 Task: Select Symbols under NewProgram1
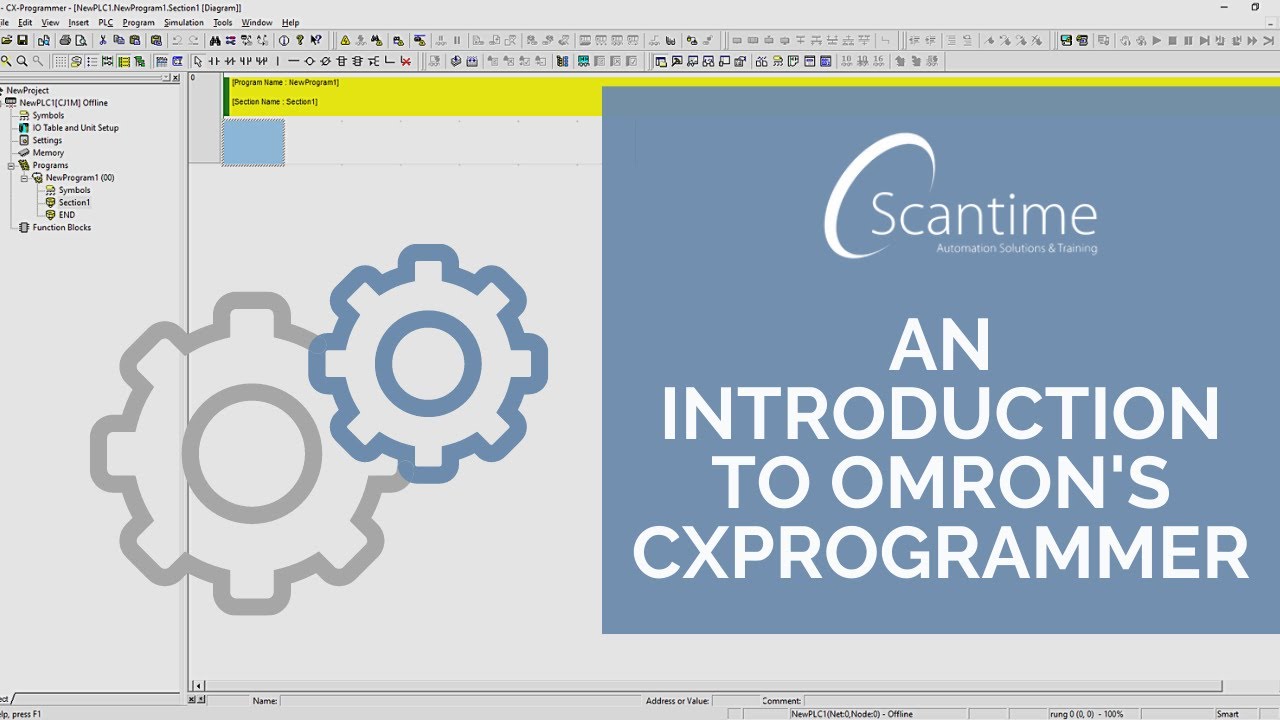[74, 190]
